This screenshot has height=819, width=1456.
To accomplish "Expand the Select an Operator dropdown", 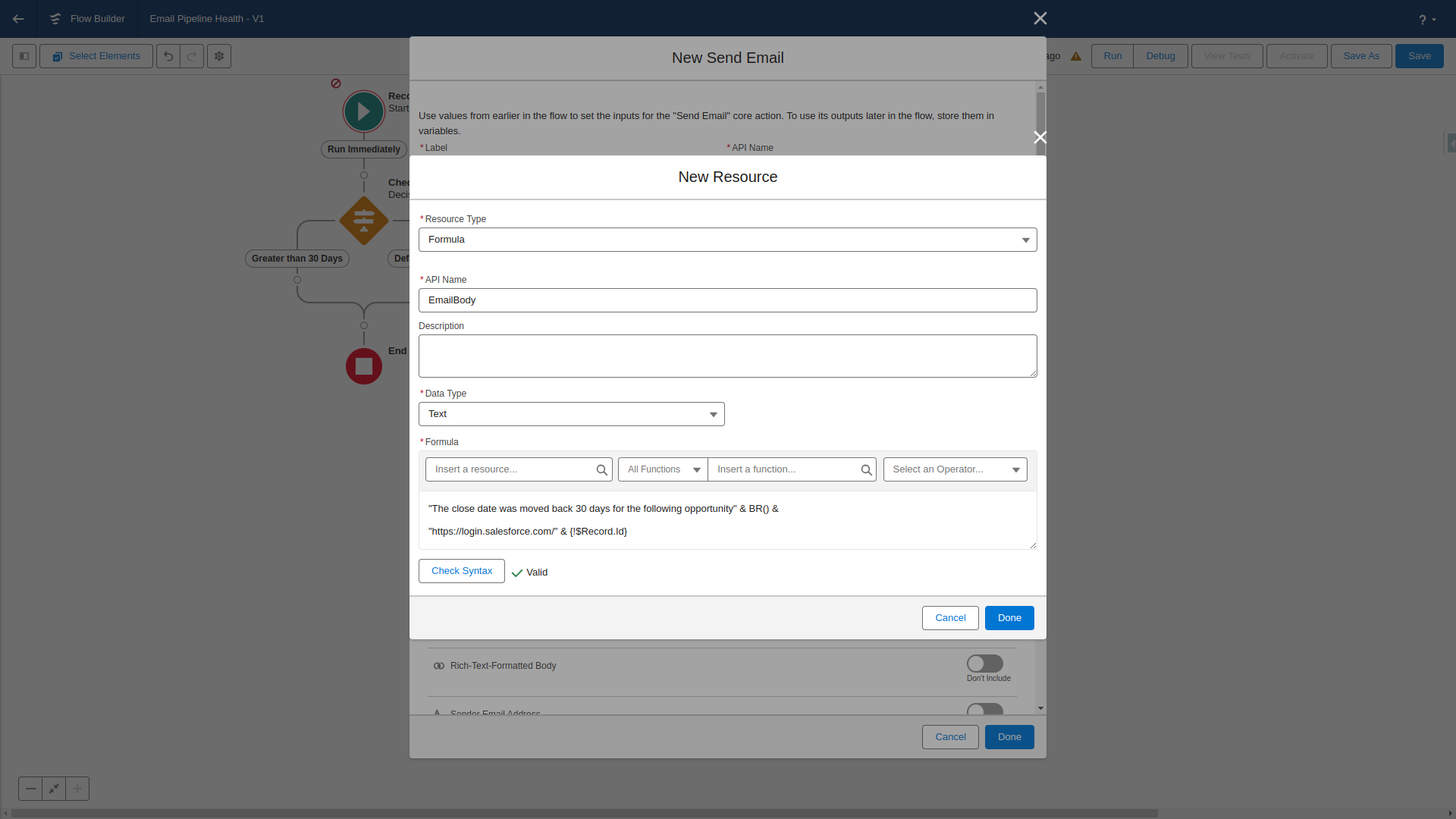I will coord(955,469).
